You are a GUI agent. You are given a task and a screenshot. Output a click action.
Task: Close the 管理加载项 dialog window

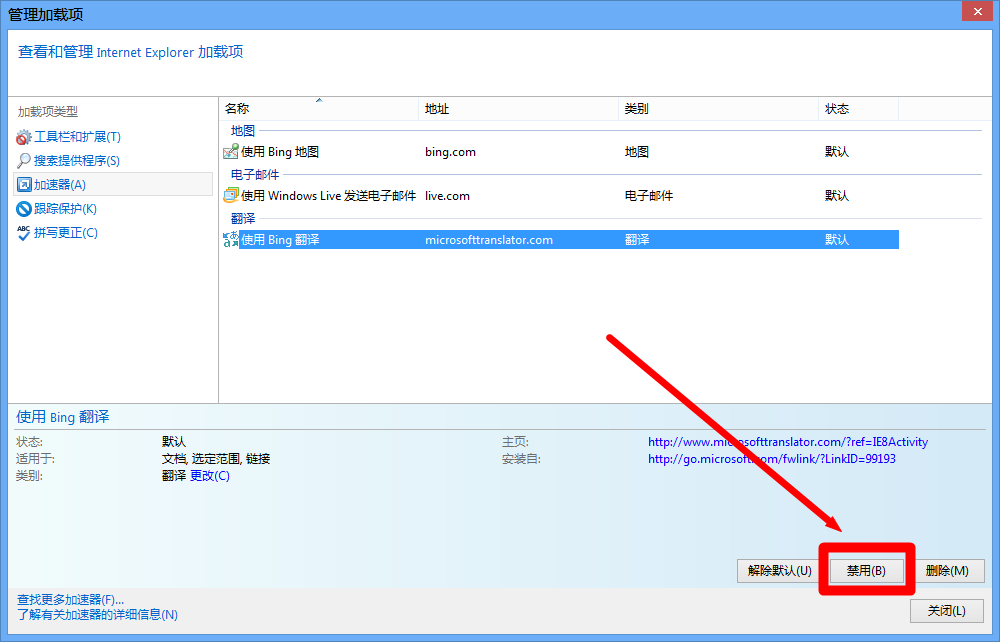tap(977, 11)
